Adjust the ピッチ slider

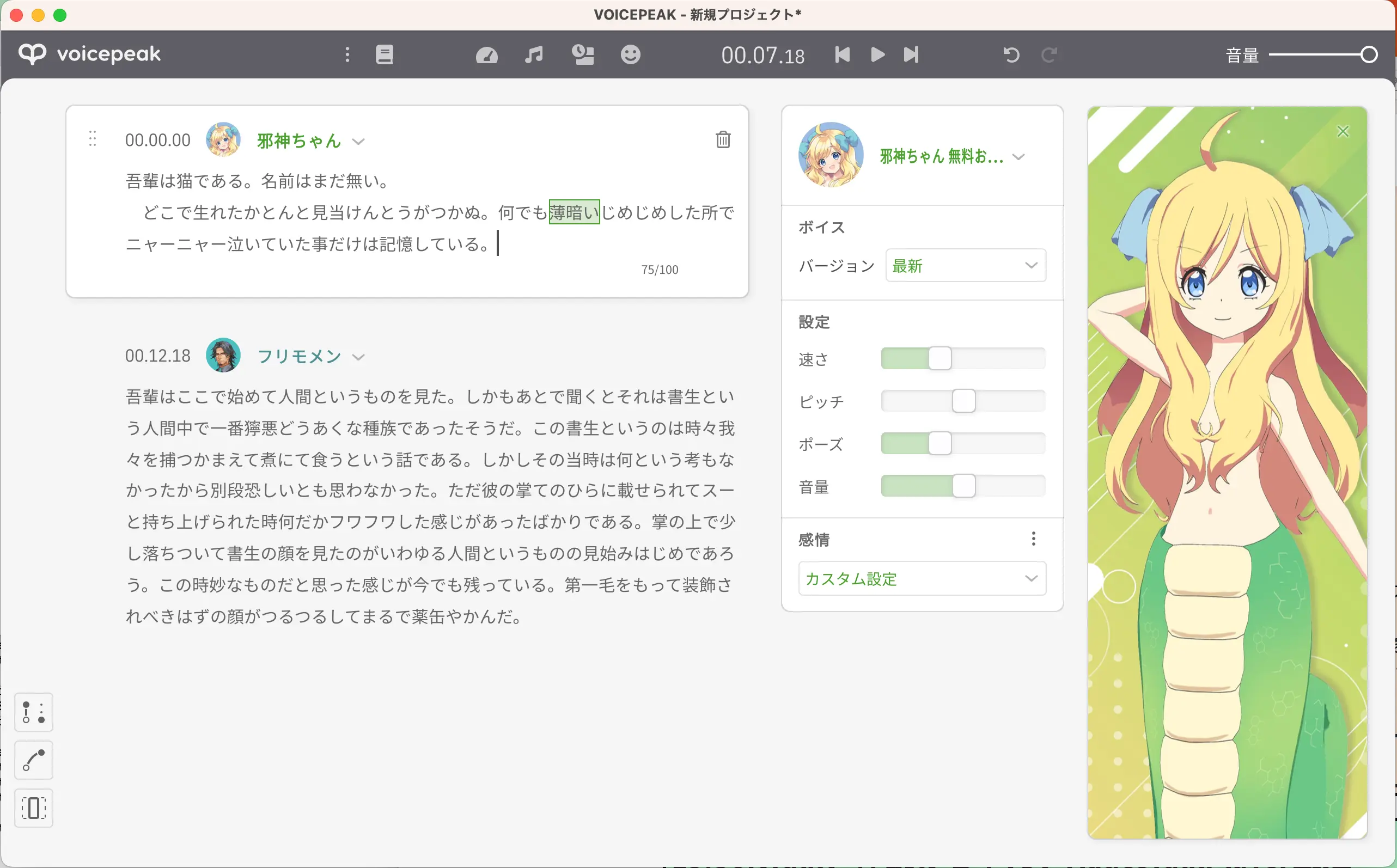(x=963, y=401)
